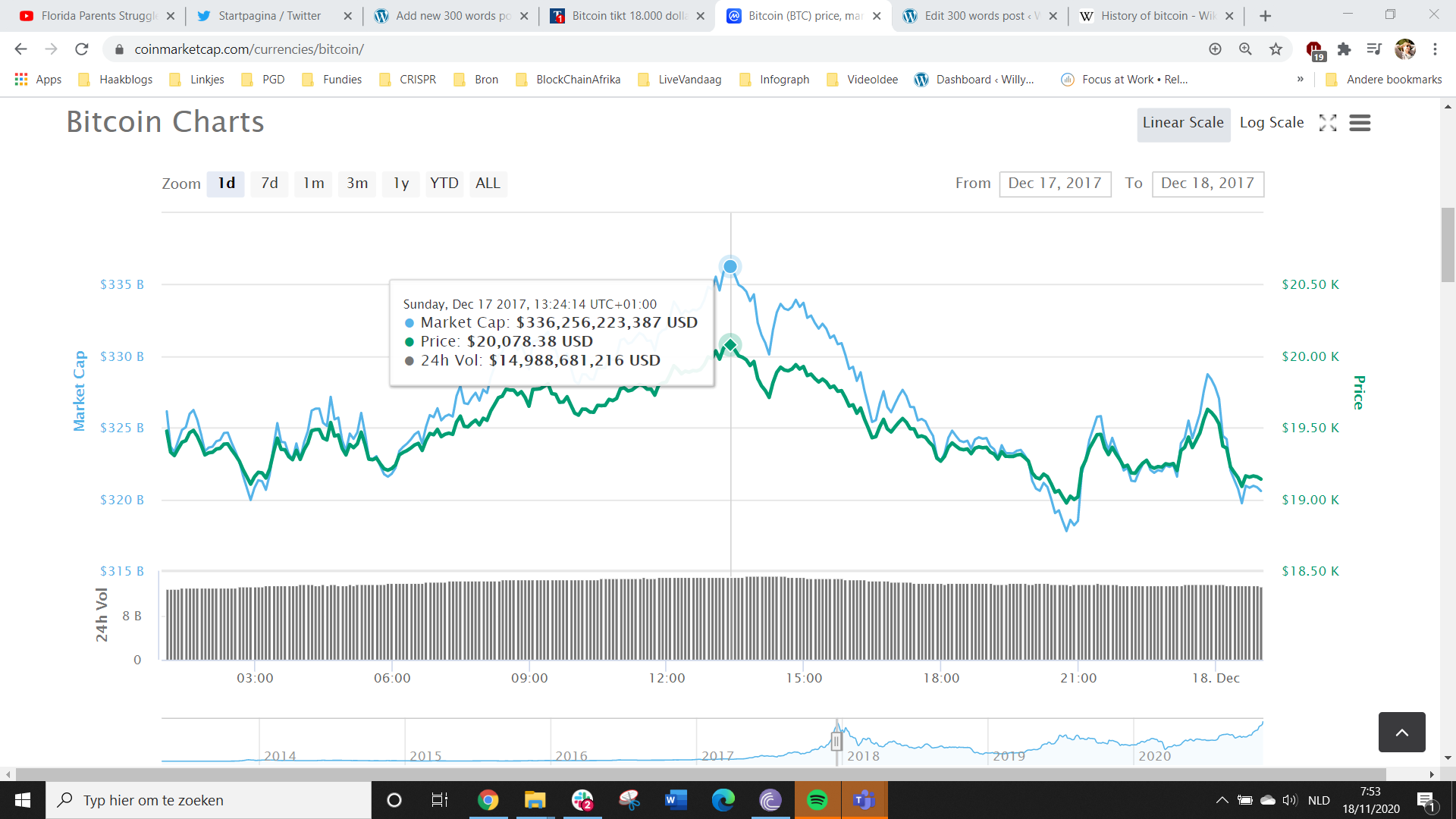Click the browser zoom magnifier icon
1456x819 pixels.
click(x=1245, y=49)
